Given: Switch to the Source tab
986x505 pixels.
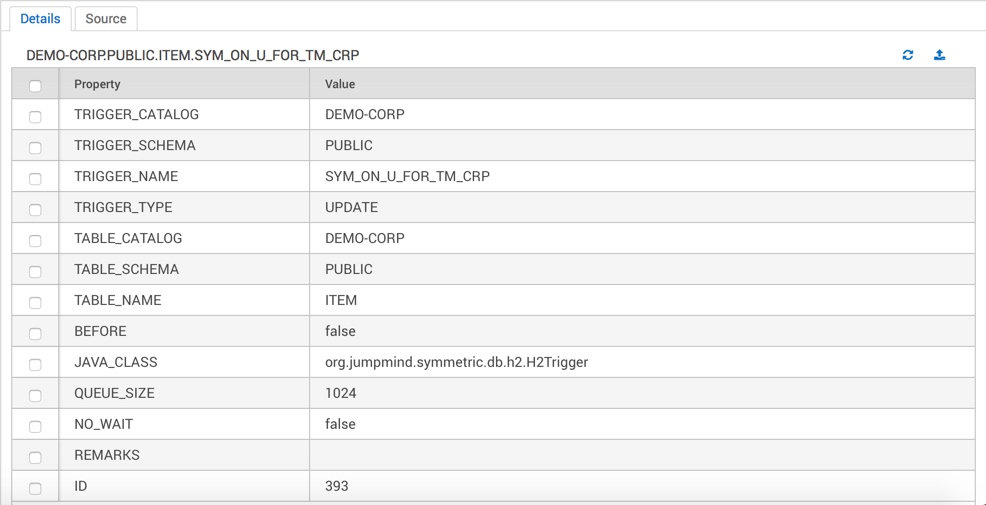Looking at the screenshot, I should 106,19.
